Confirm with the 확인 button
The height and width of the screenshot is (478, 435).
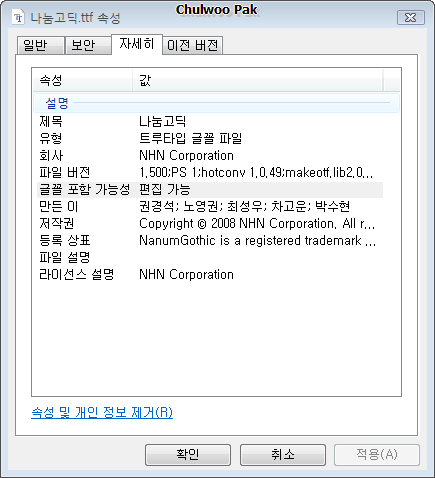188,455
